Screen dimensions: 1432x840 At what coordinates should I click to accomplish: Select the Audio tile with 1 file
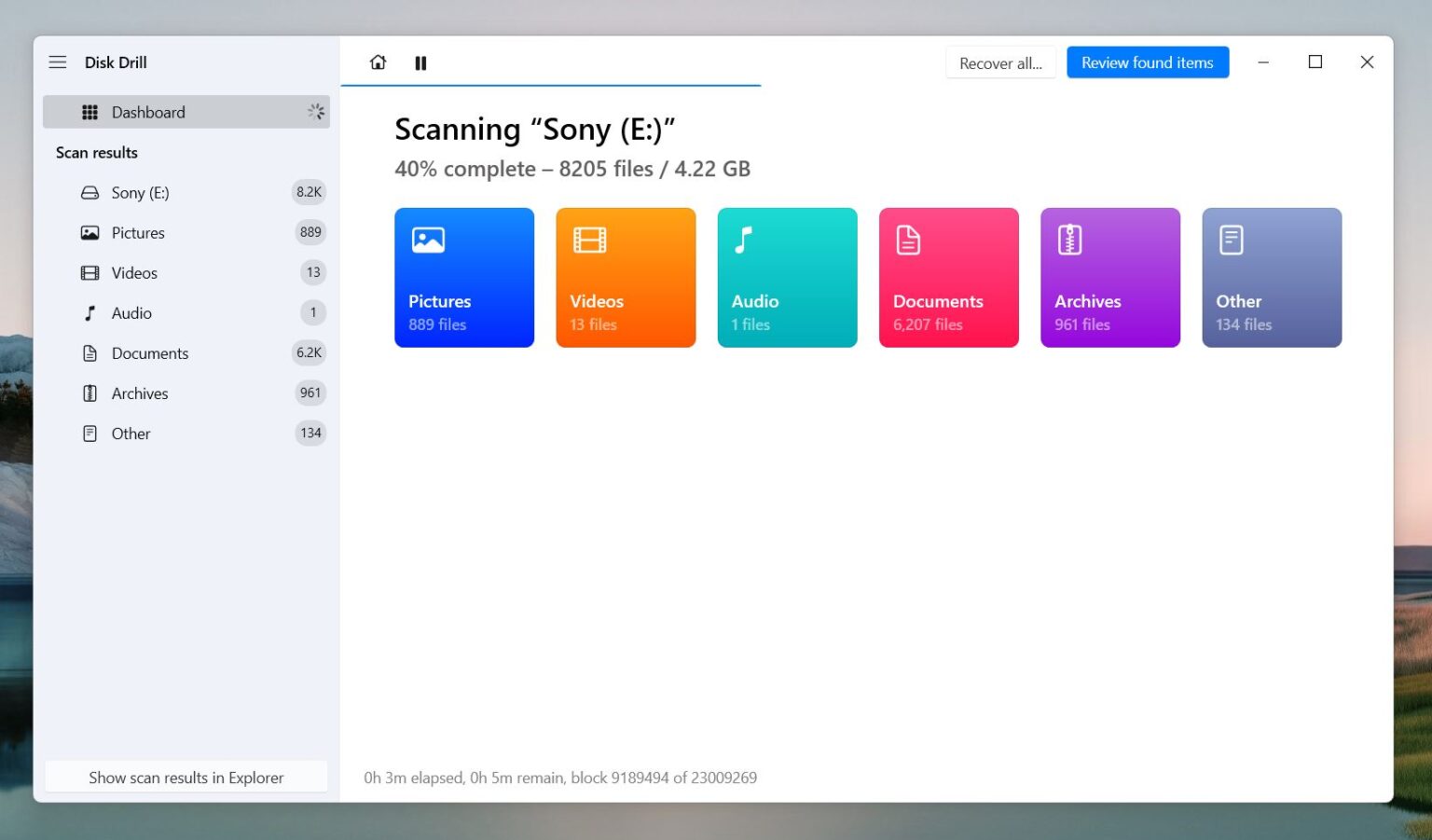click(787, 277)
